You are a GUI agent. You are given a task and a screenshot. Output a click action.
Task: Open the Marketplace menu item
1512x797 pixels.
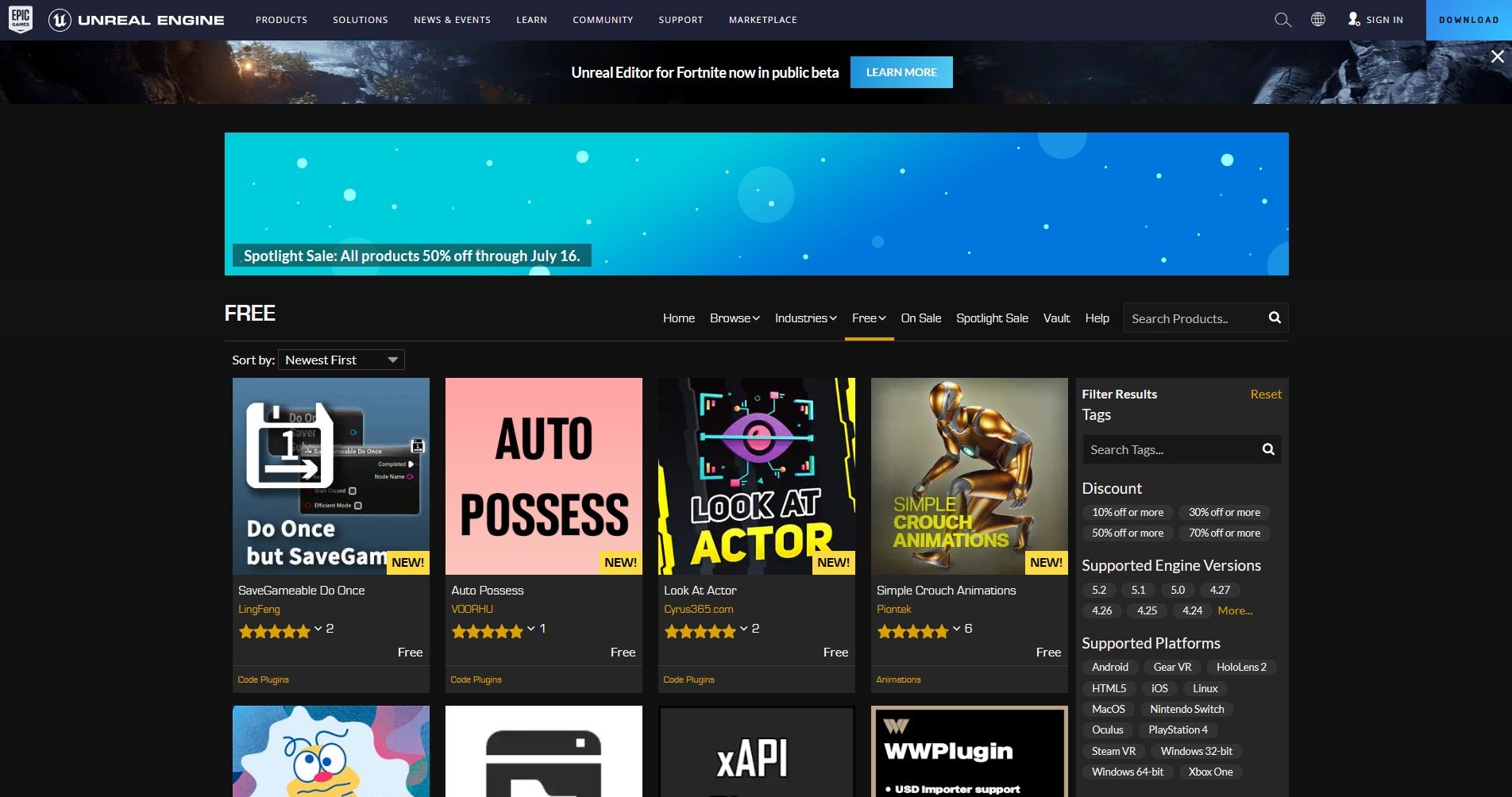[x=762, y=20]
